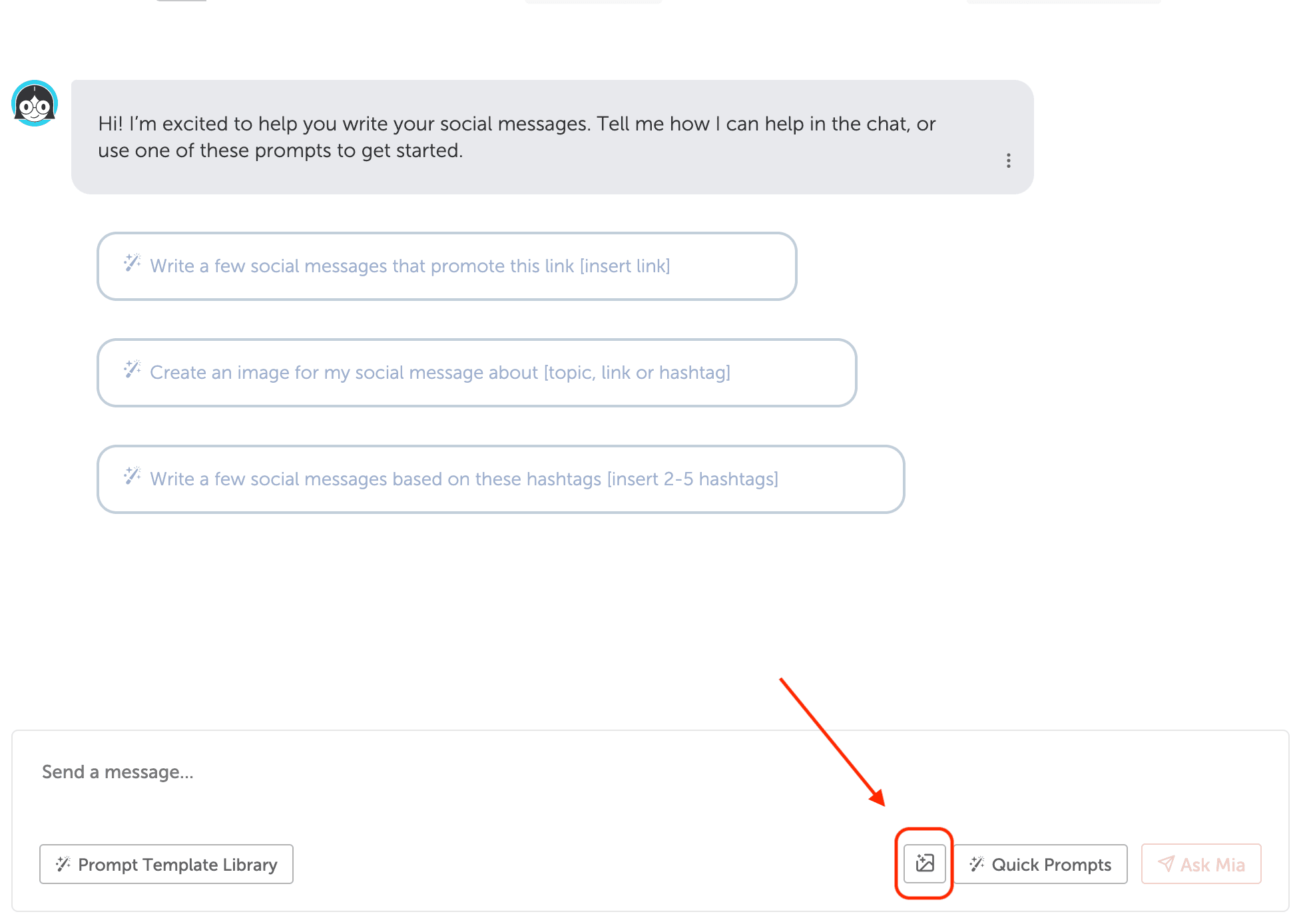Open the three-dot options menu on Mia's greeting
Image resolution: width=1301 pixels, height=924 pixels.
(x=1008, y=161)
